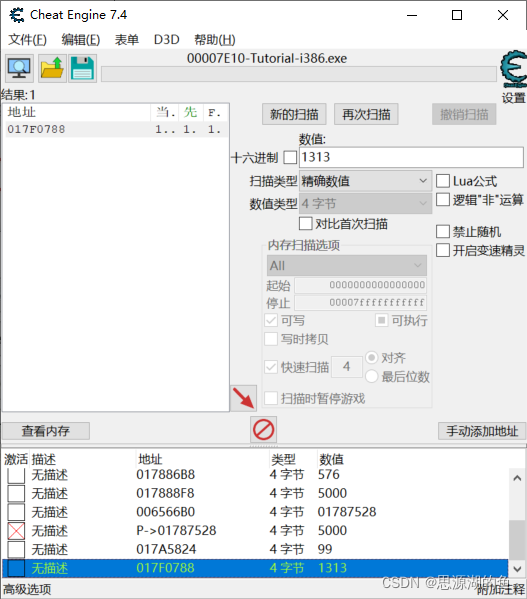Click value 01787528 in address table
Image resolution: width=527 pixels, height=599 pixels.
tap(347, 512)
